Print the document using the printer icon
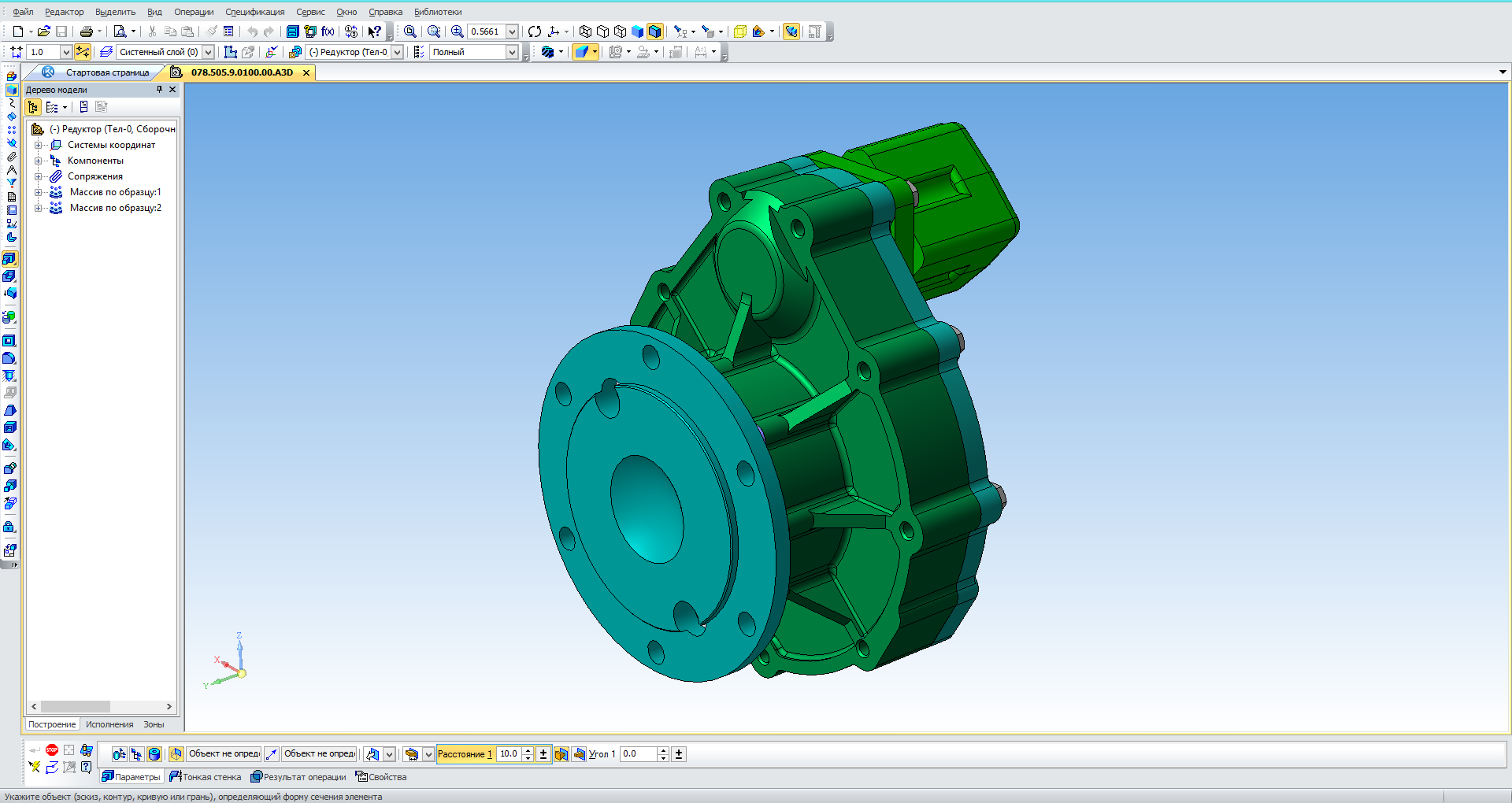Image resolution: width=1512 pixels, height=803 pixels. [x=87, y=31]
